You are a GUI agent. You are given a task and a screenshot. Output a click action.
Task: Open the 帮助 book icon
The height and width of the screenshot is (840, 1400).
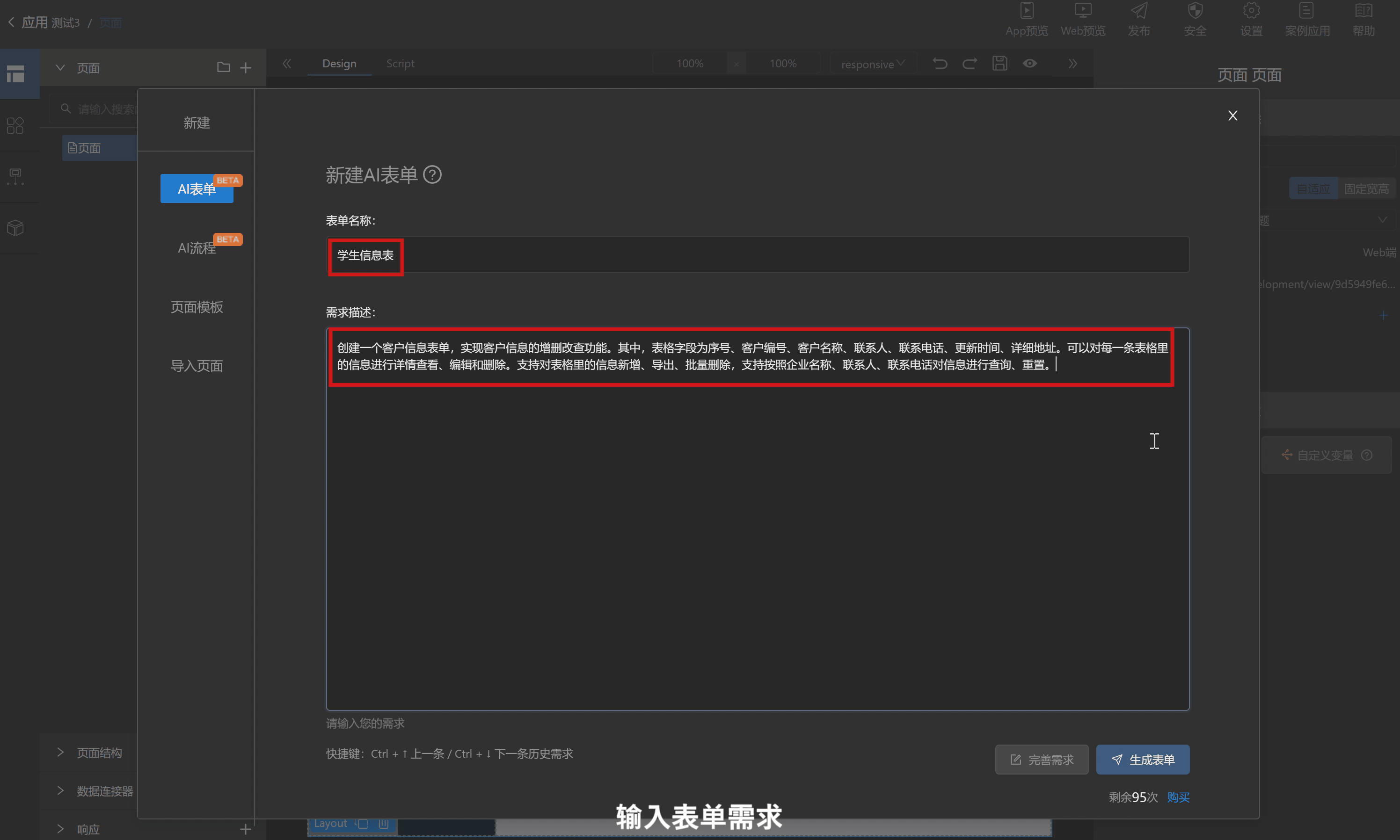1363,11
